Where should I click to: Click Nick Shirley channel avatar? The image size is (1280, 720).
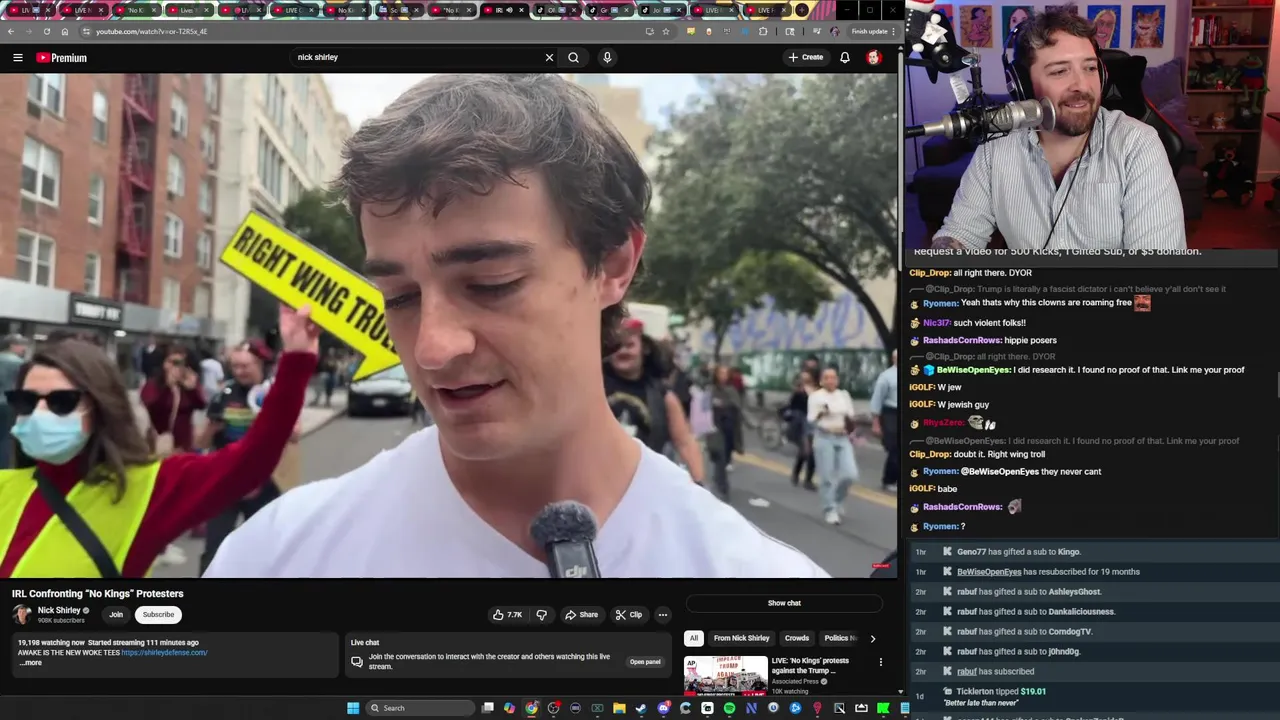click(22, 614)
